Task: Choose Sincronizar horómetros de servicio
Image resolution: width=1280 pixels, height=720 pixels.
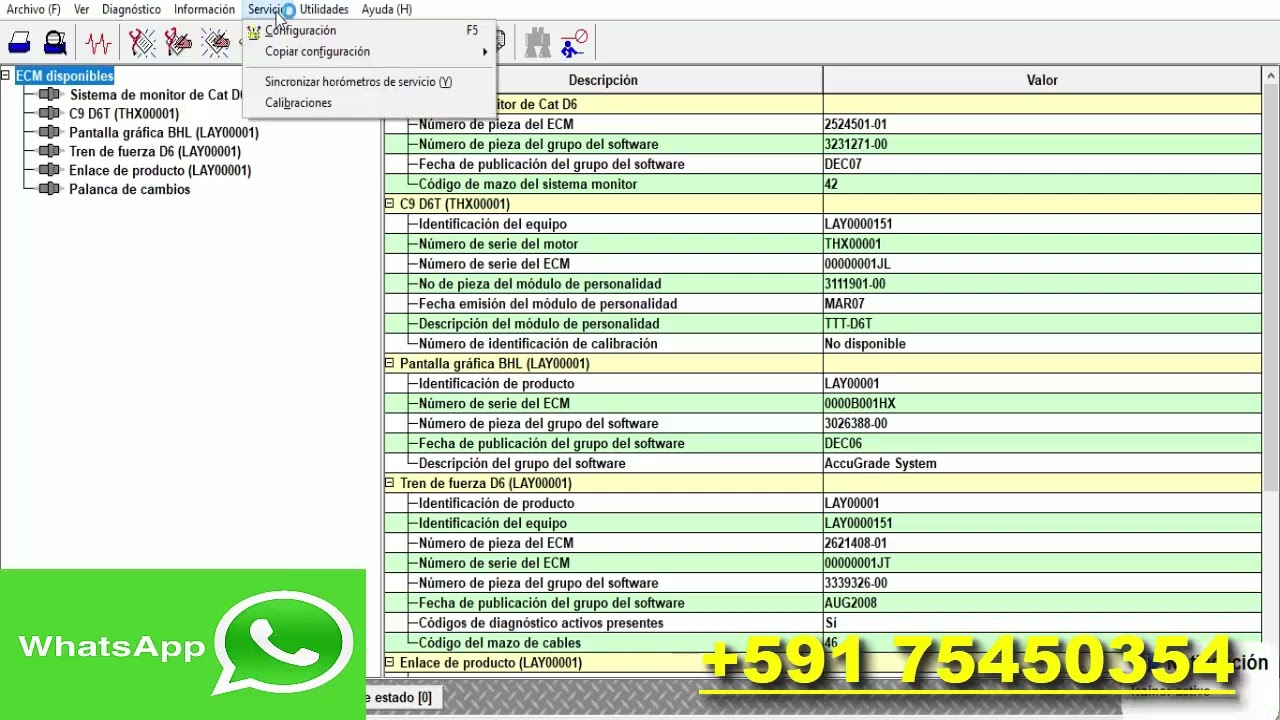Action: (x=369, y=82)
